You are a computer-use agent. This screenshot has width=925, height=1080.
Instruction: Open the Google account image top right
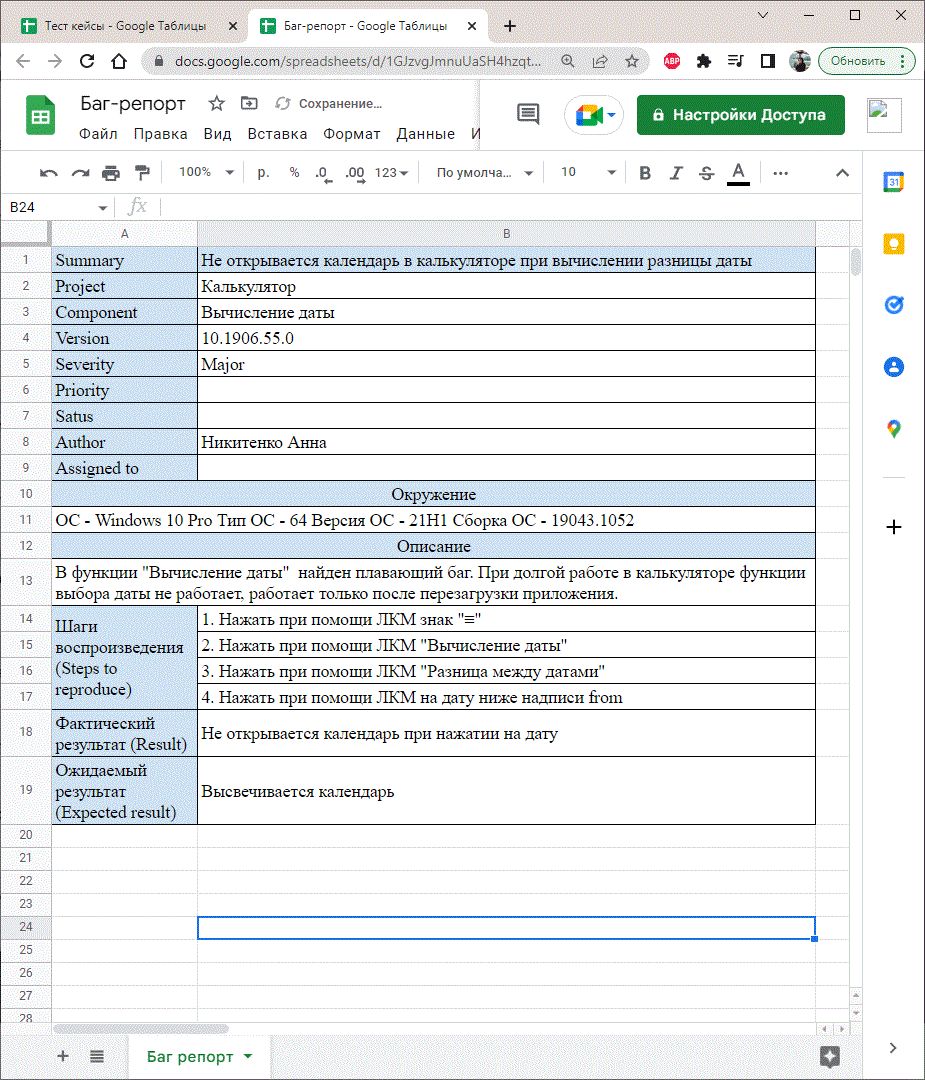884,114
